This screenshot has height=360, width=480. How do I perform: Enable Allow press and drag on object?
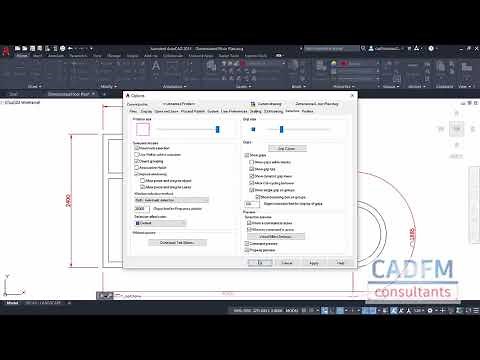142,181
